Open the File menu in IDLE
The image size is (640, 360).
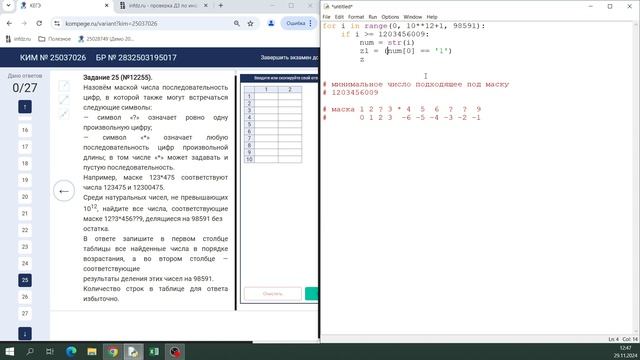pyautogui.click(x=327, y=17)
